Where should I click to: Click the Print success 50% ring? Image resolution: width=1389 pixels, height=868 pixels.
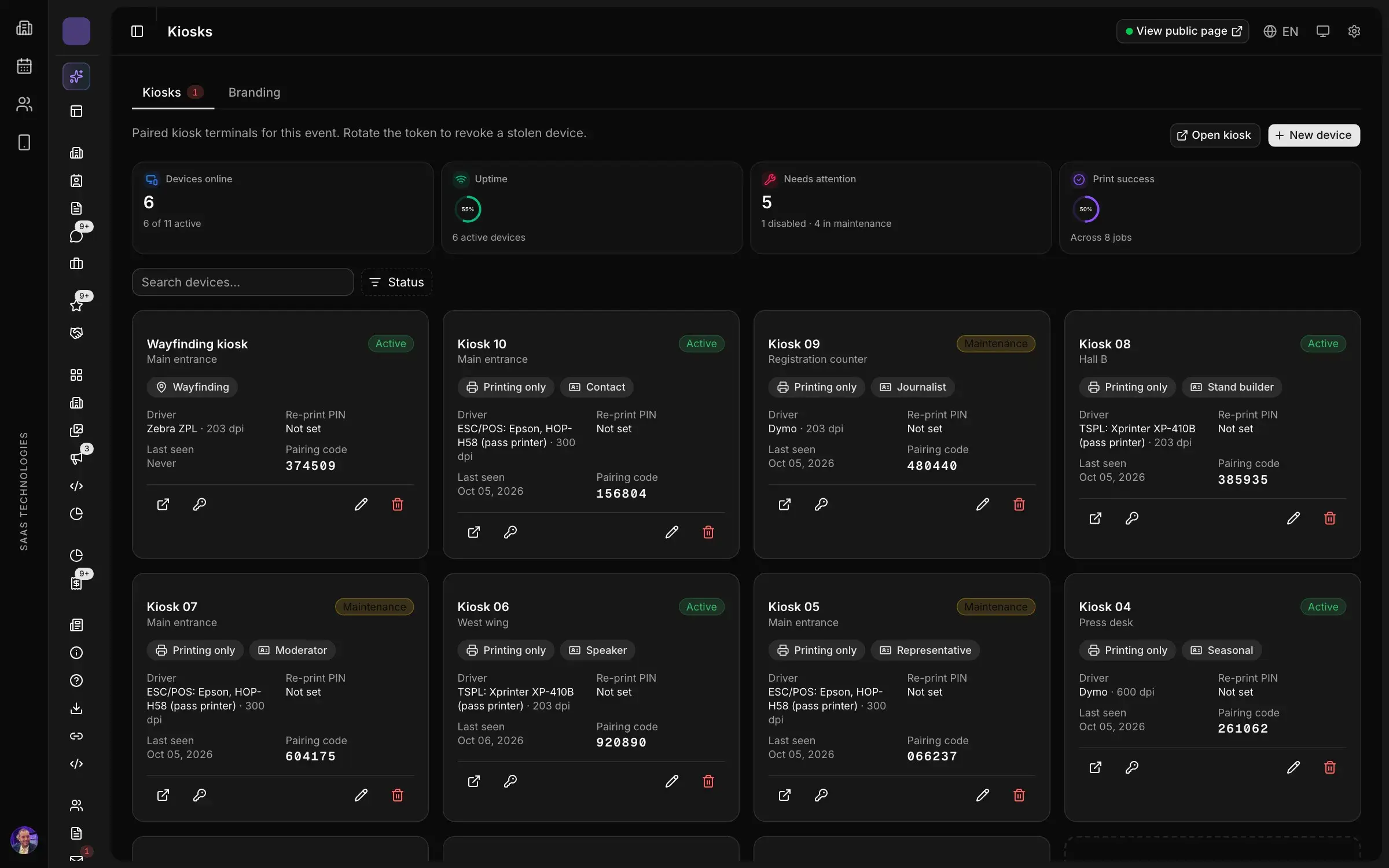tap(1086, 209)
